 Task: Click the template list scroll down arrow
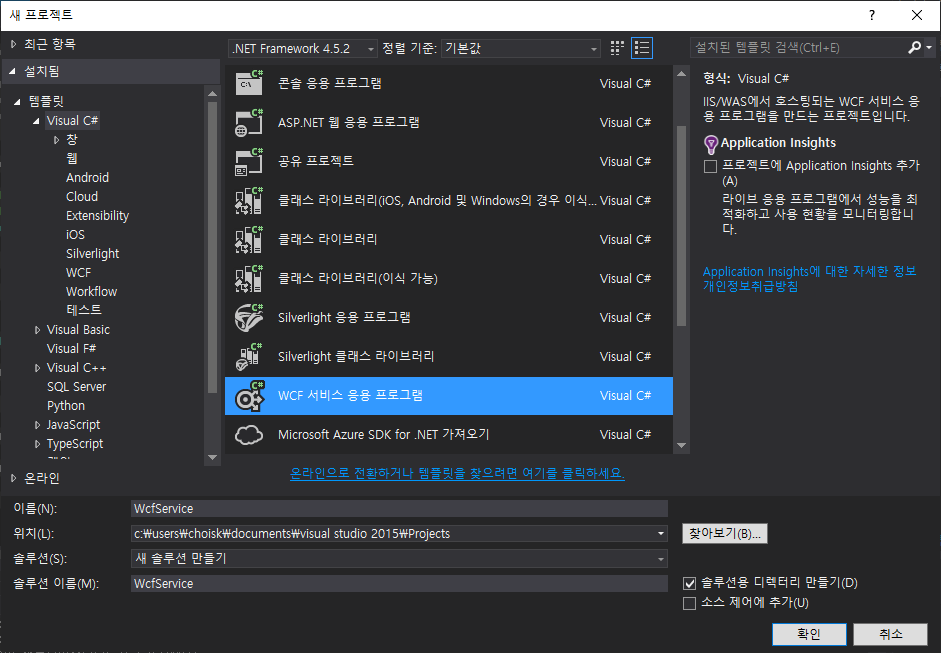point(681,445)
